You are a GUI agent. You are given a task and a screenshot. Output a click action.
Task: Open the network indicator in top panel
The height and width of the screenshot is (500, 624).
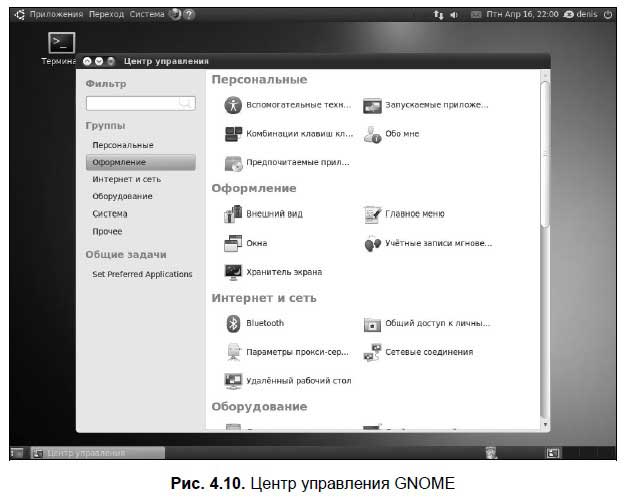(x=438, y=15)
